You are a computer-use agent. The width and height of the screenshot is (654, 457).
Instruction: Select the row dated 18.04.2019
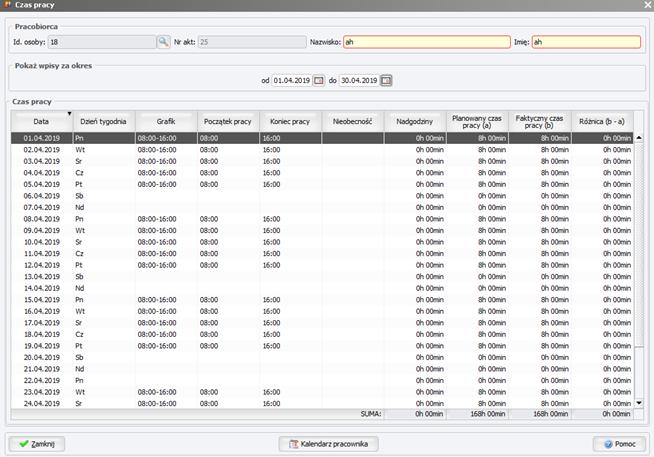322,334
